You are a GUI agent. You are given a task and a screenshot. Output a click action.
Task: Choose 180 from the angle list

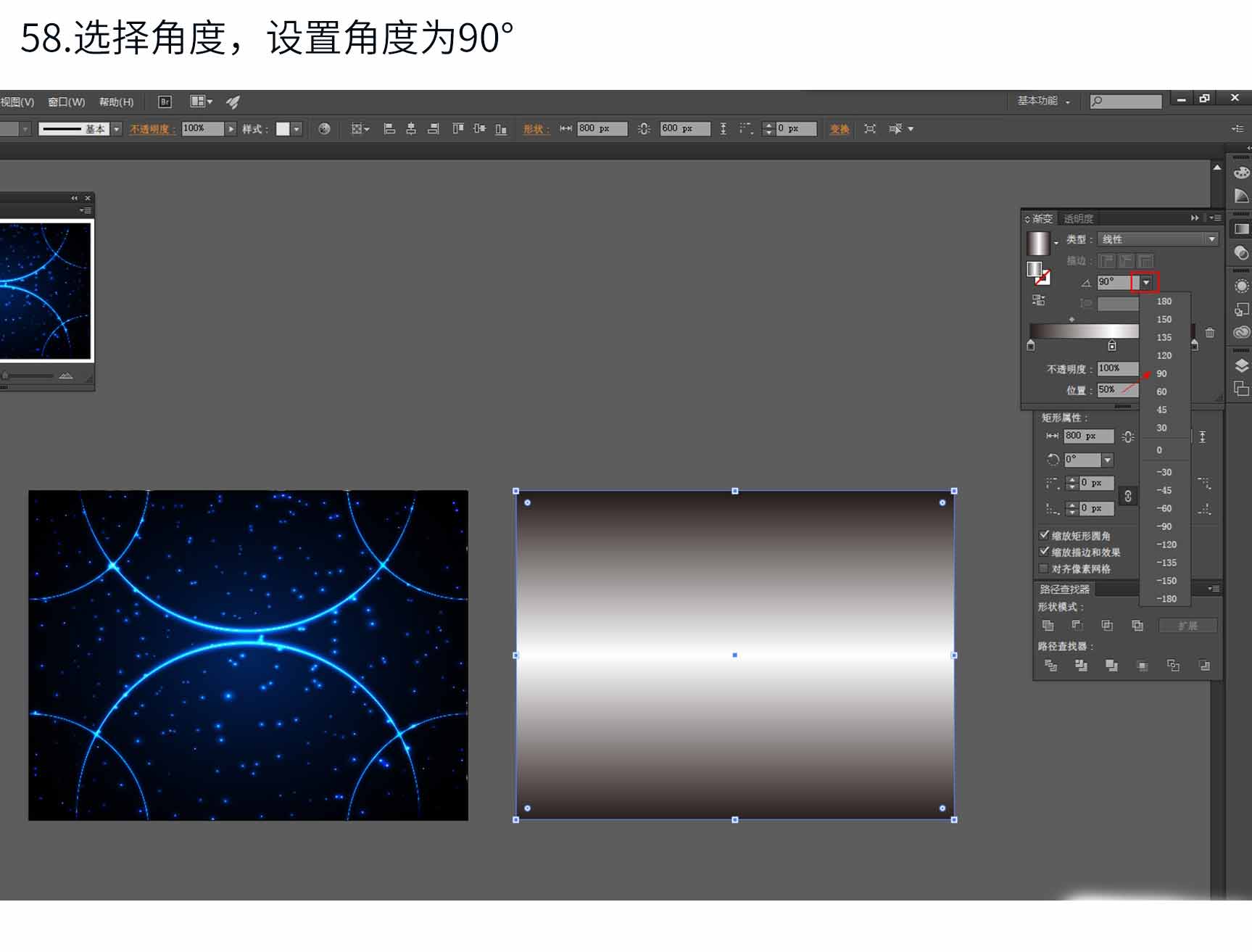(x=1165, y=301)
